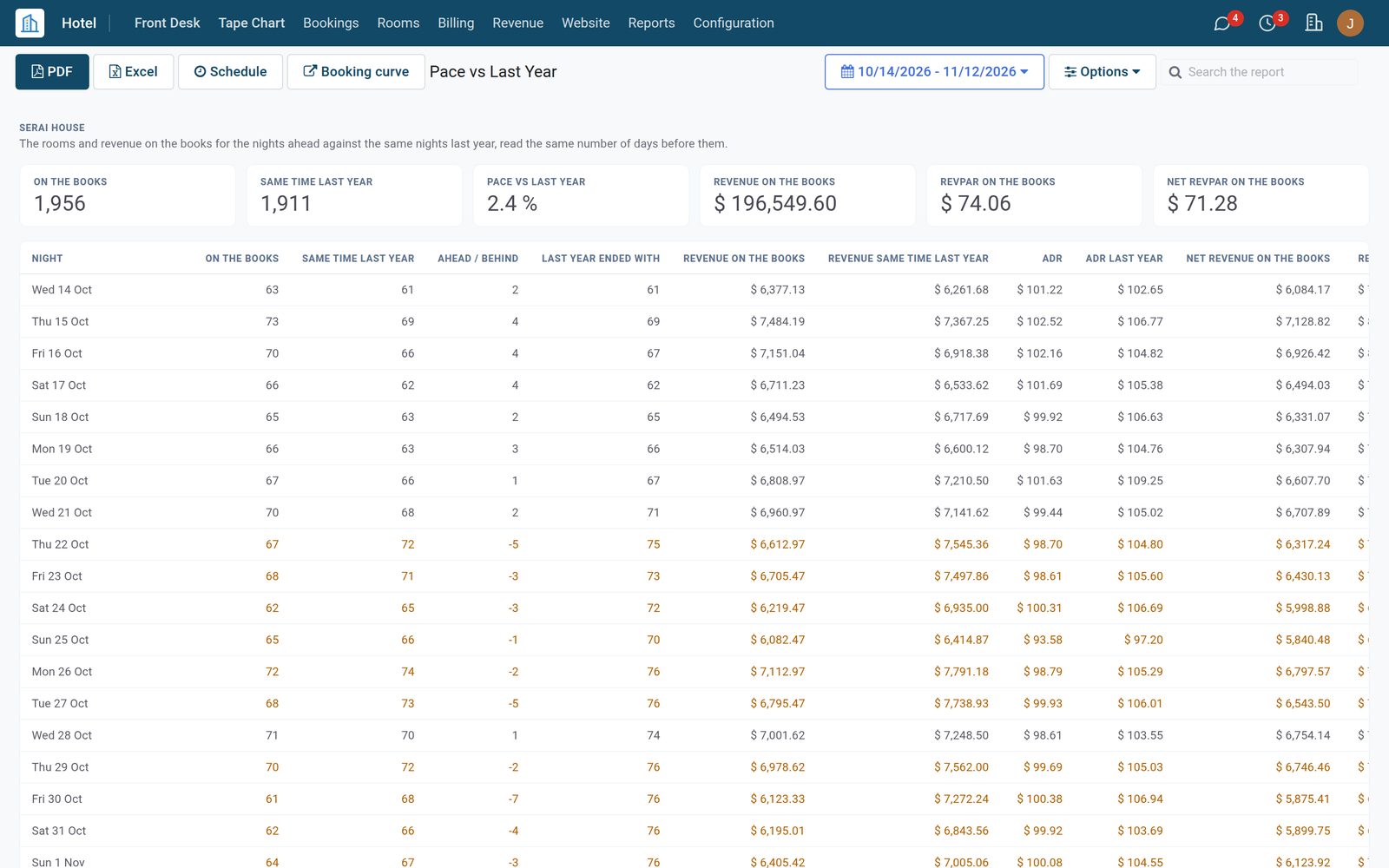1389x868 pixels.
Task: Select the Wed 14 Oct row
Action: (x=694, y=290)
